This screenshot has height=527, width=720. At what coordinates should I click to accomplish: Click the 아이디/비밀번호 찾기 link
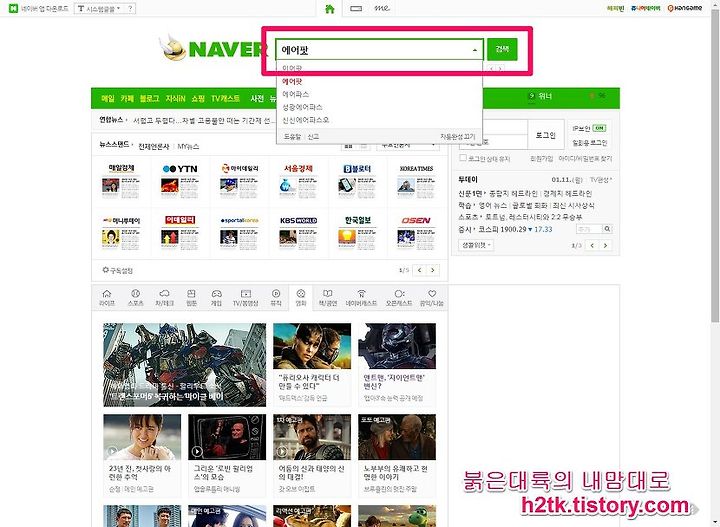click(x=585, y=158)
